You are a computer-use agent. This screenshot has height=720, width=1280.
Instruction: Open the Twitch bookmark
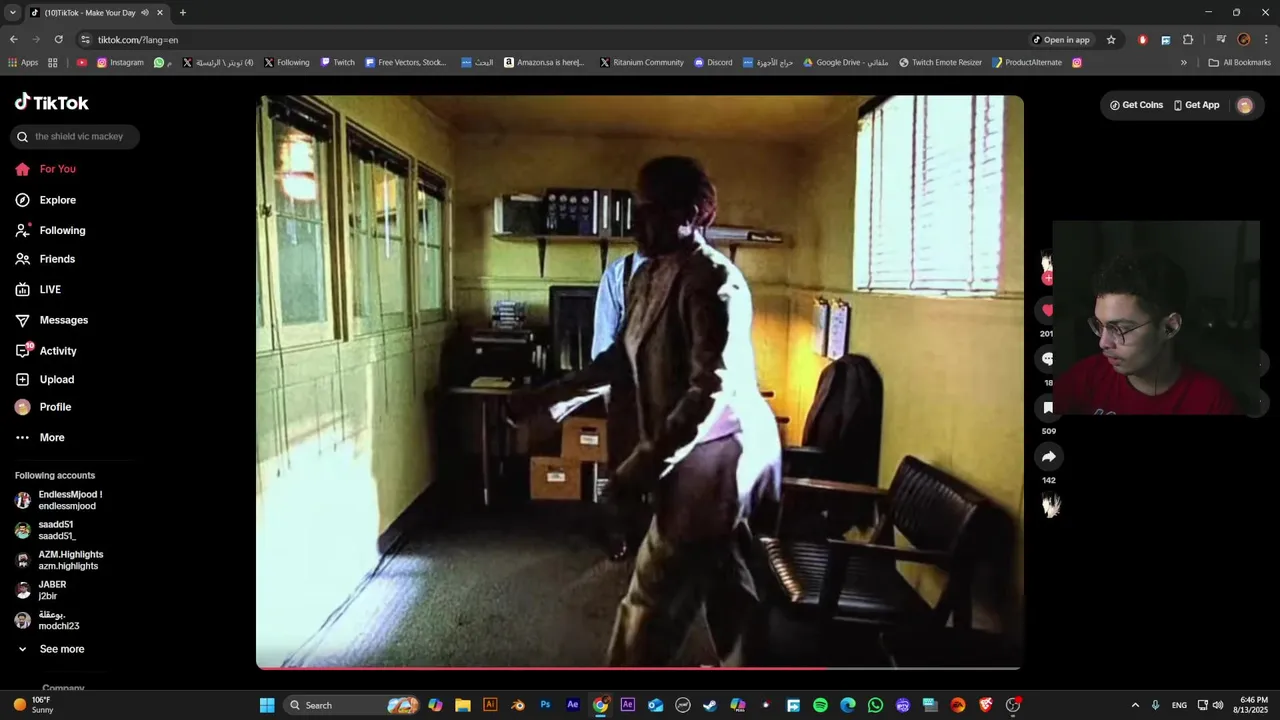(x=338, y=62)
